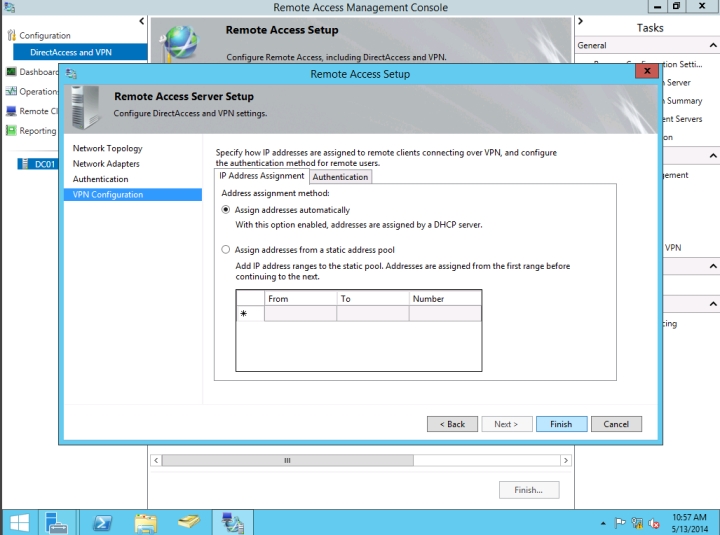Open Reporting icon in console sidebar
The height and width of the screenshot is (535, 720).
pyautogui.click(x=11, y=130)
